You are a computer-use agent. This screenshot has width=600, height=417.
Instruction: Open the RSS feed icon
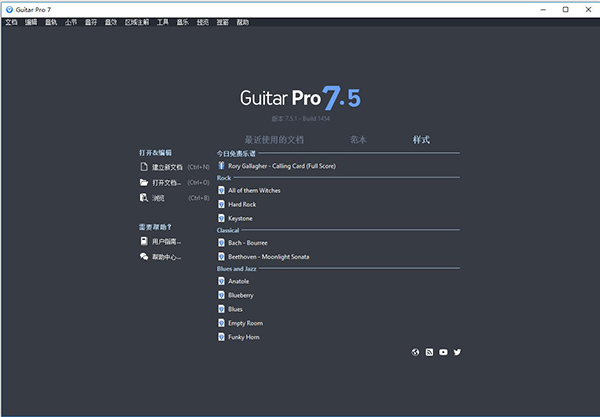pyautogui.click(x=429, y=352)
